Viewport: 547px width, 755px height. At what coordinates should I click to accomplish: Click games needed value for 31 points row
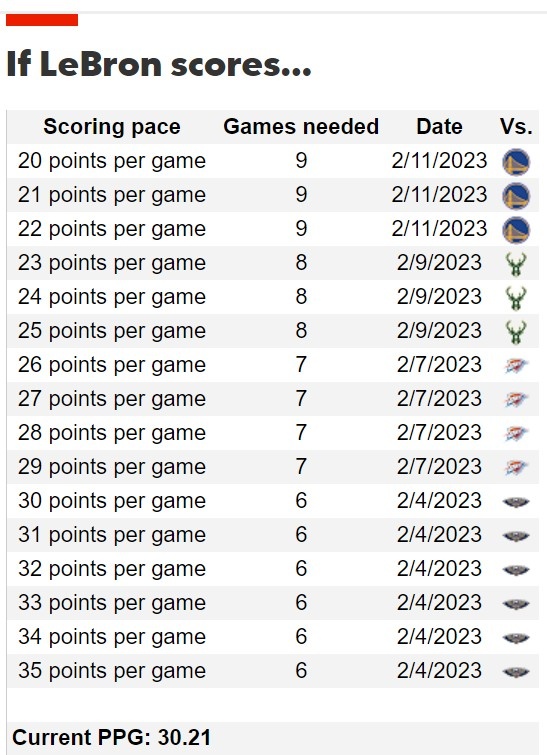point(301,534)
